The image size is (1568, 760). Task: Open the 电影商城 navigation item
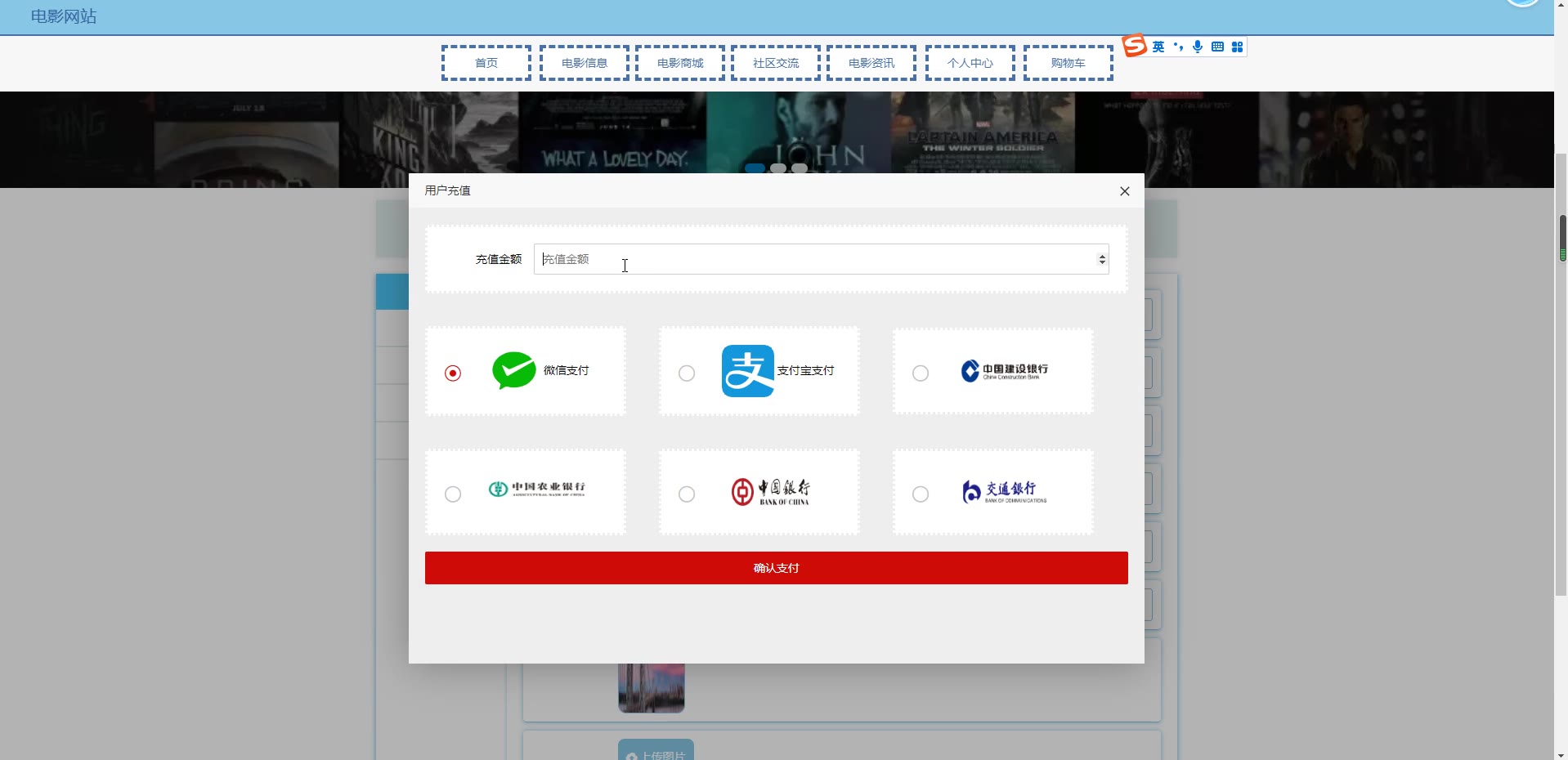(680, 63)
